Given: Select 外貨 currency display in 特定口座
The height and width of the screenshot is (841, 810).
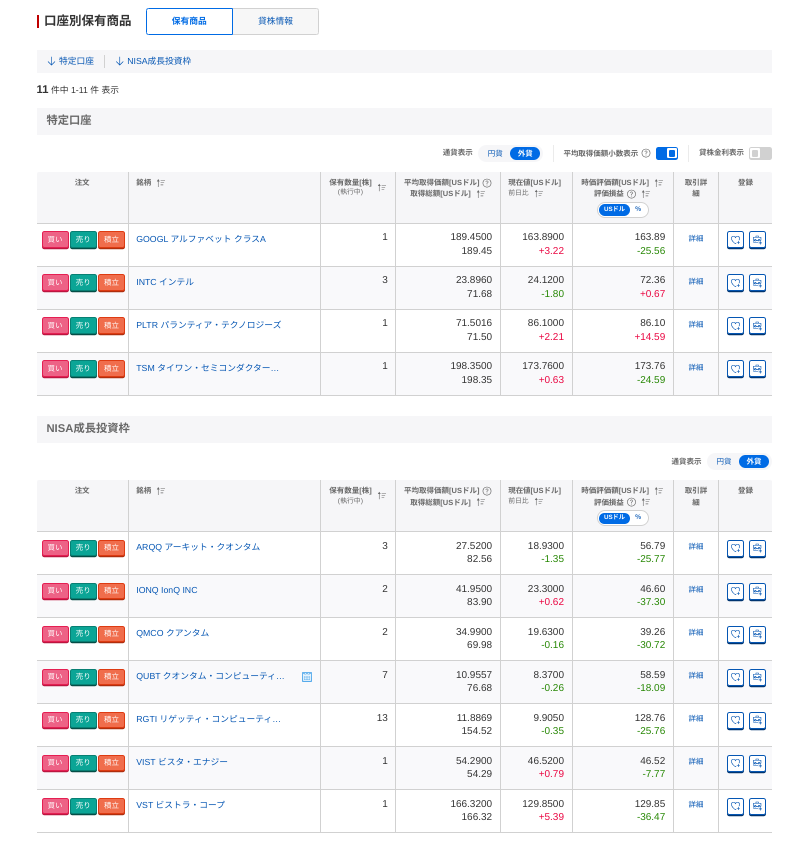Looking at the screenshot, I should pos(525,153).
